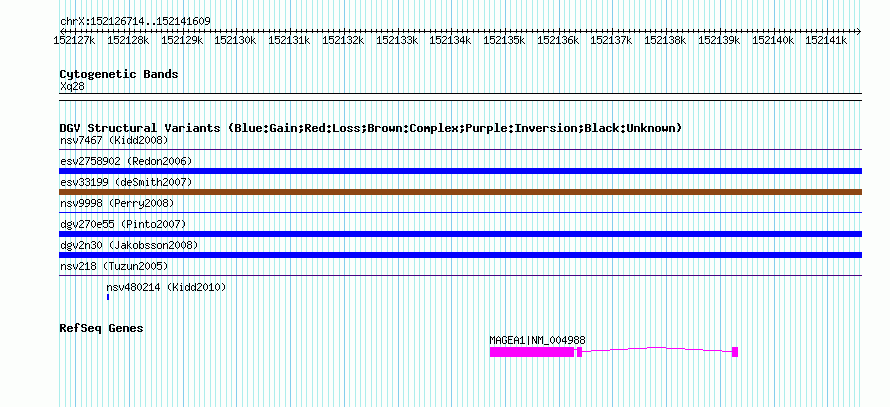Select the esv33199 (deSmith2007) variant label
Screen dimensions: 890x407
(126, 182)
